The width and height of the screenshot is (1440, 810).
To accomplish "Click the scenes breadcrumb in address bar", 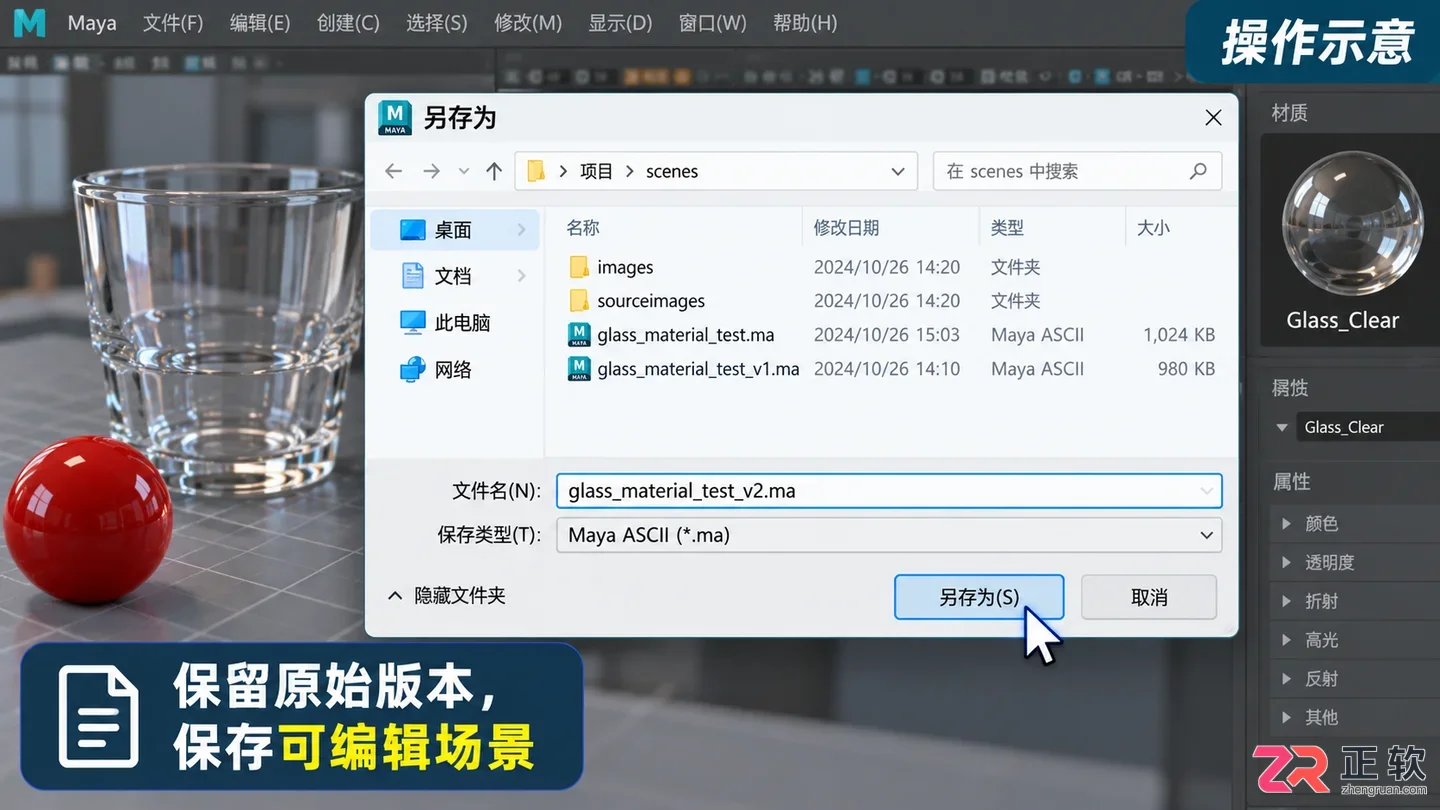I will tap(672, 171).
